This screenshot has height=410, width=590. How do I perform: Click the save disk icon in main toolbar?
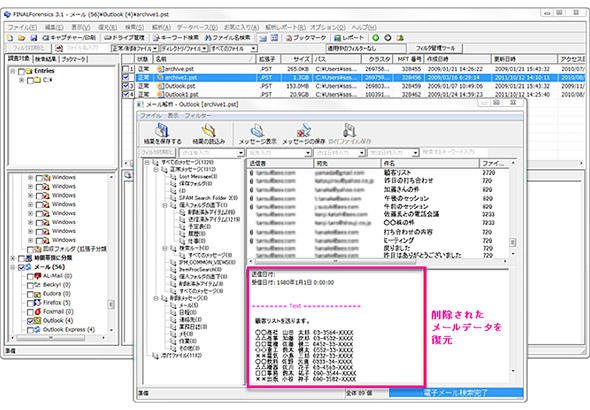[33, 38]
